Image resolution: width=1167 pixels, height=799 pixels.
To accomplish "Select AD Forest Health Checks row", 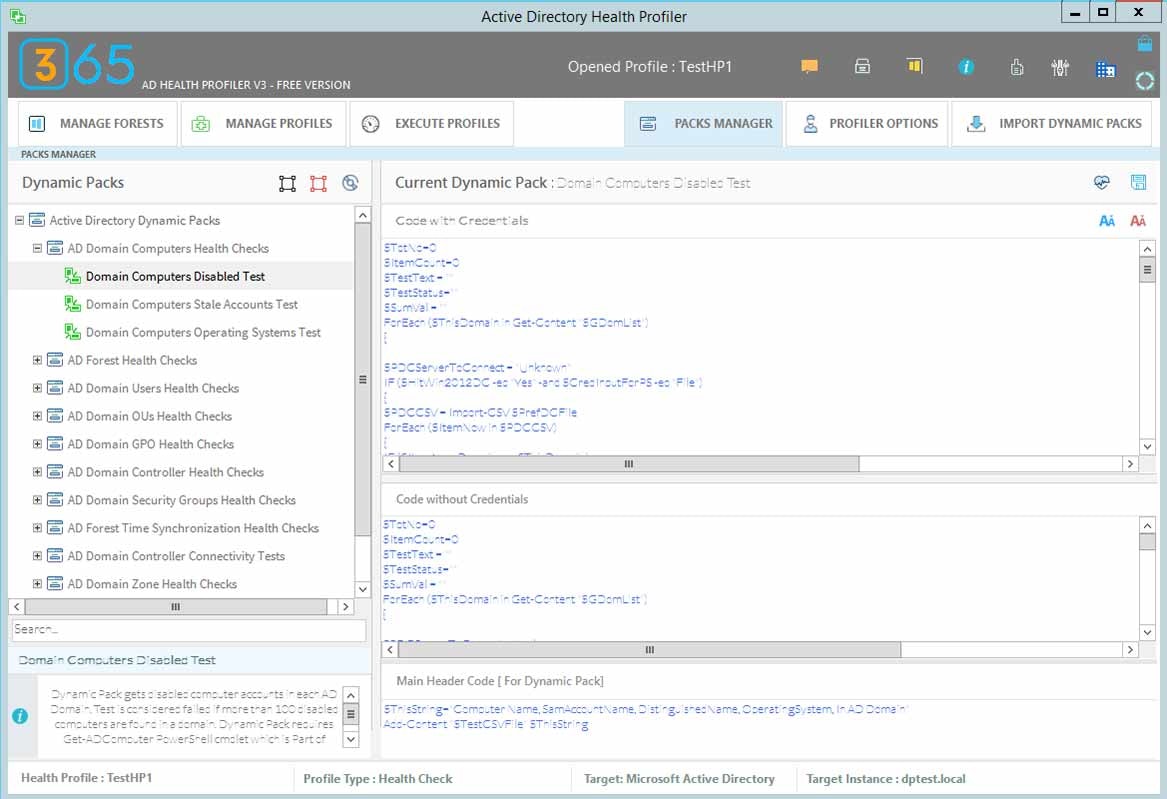I will [132, 360].
